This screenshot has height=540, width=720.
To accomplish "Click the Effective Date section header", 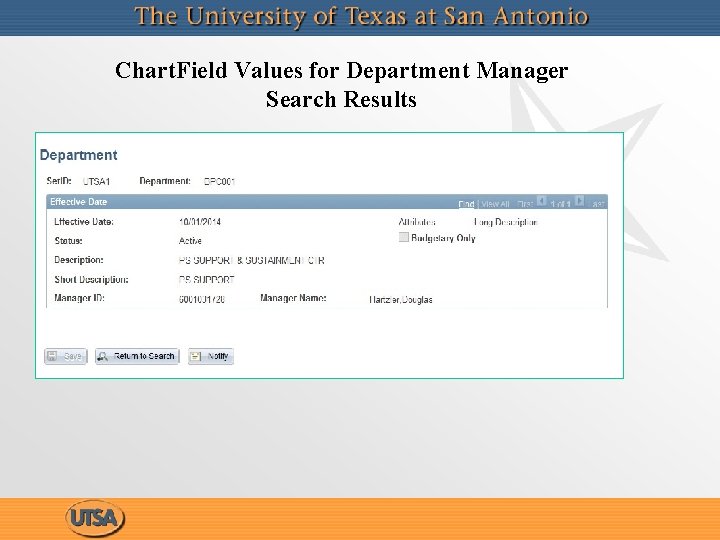I will [x=79, y=202].
